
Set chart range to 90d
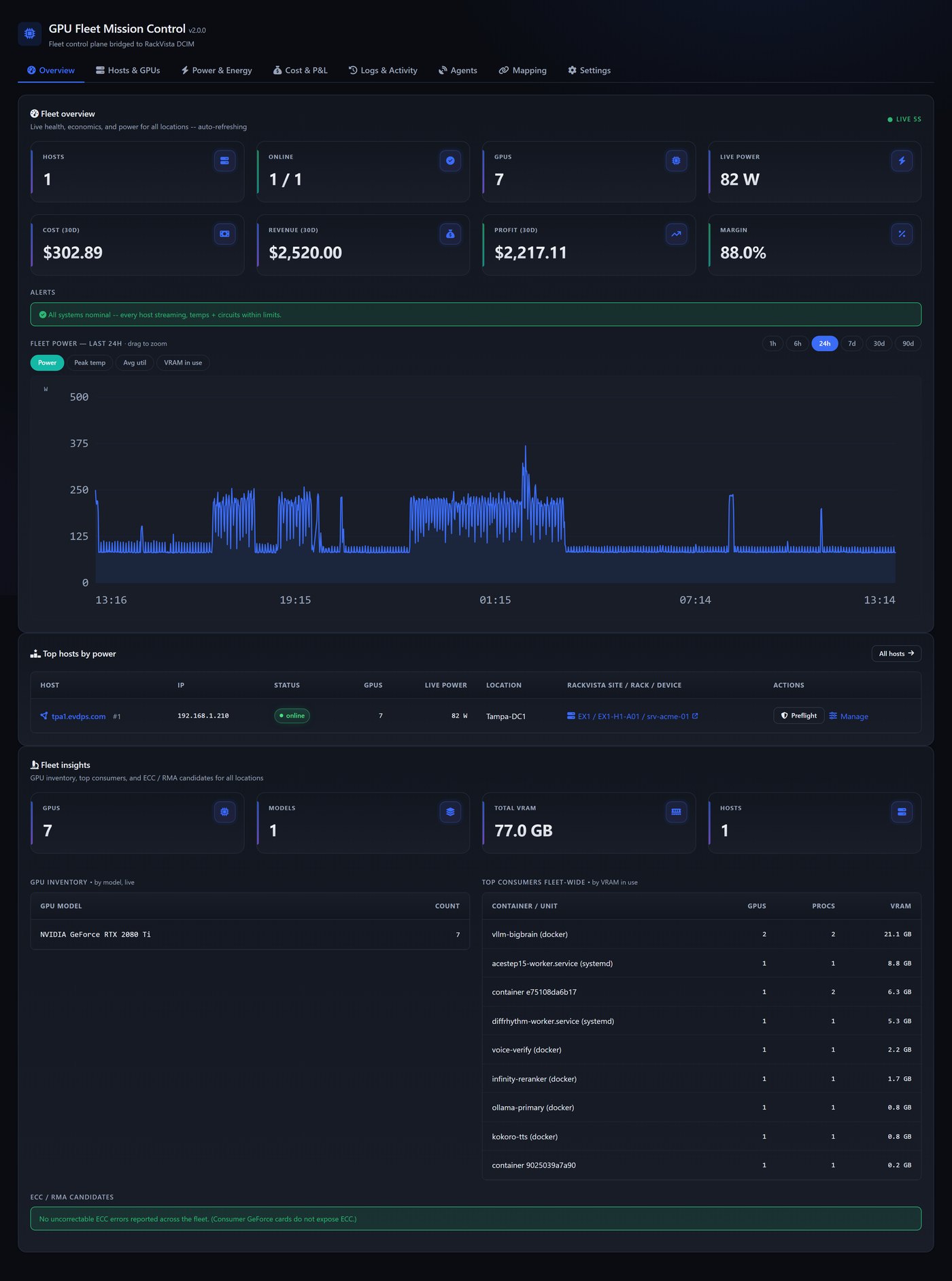click(x=908, y=344)
